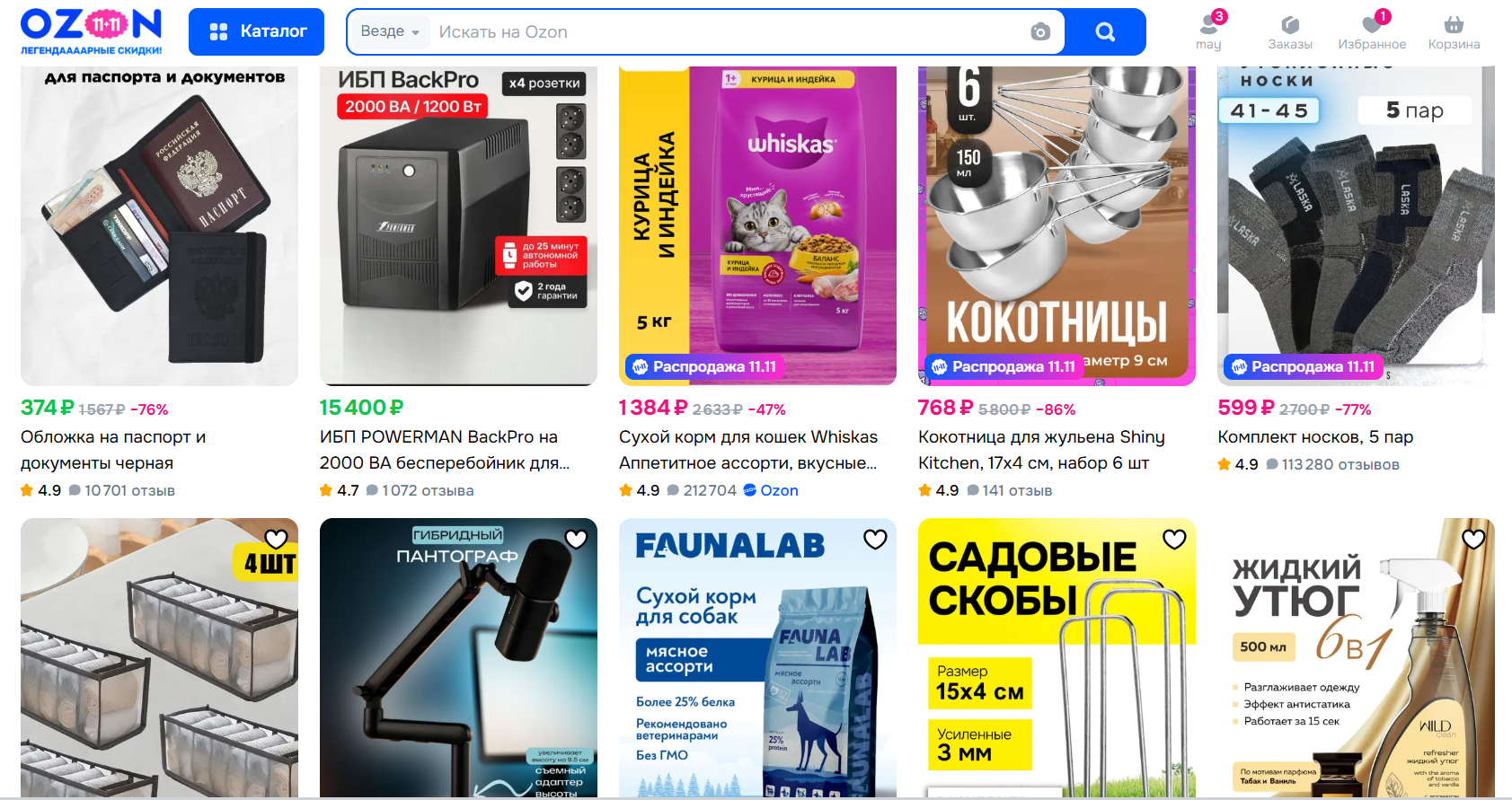Toggle favorite heart on pantograph microphone arm
Viewport: 1512px width, 800px height.
point(576,539)
